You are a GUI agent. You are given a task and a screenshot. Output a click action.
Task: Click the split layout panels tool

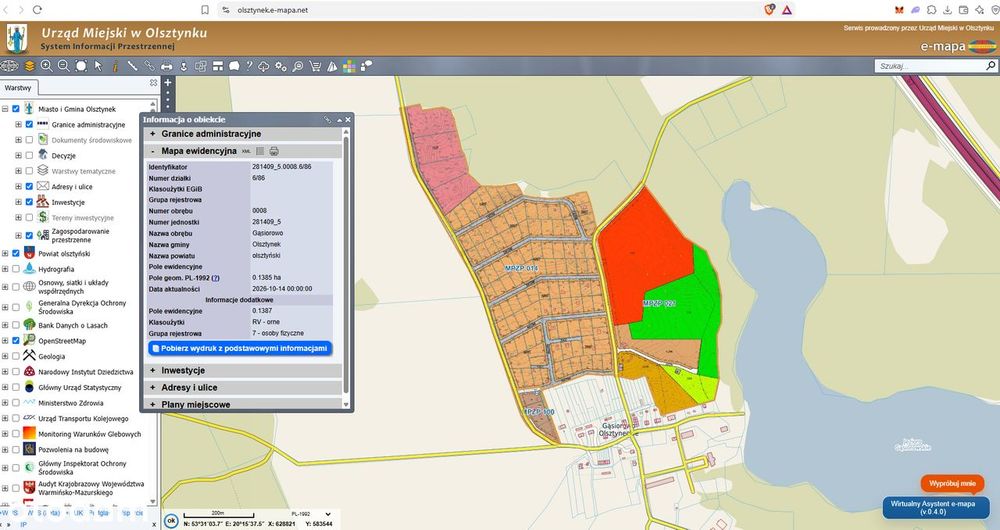(x=217, y=66)
